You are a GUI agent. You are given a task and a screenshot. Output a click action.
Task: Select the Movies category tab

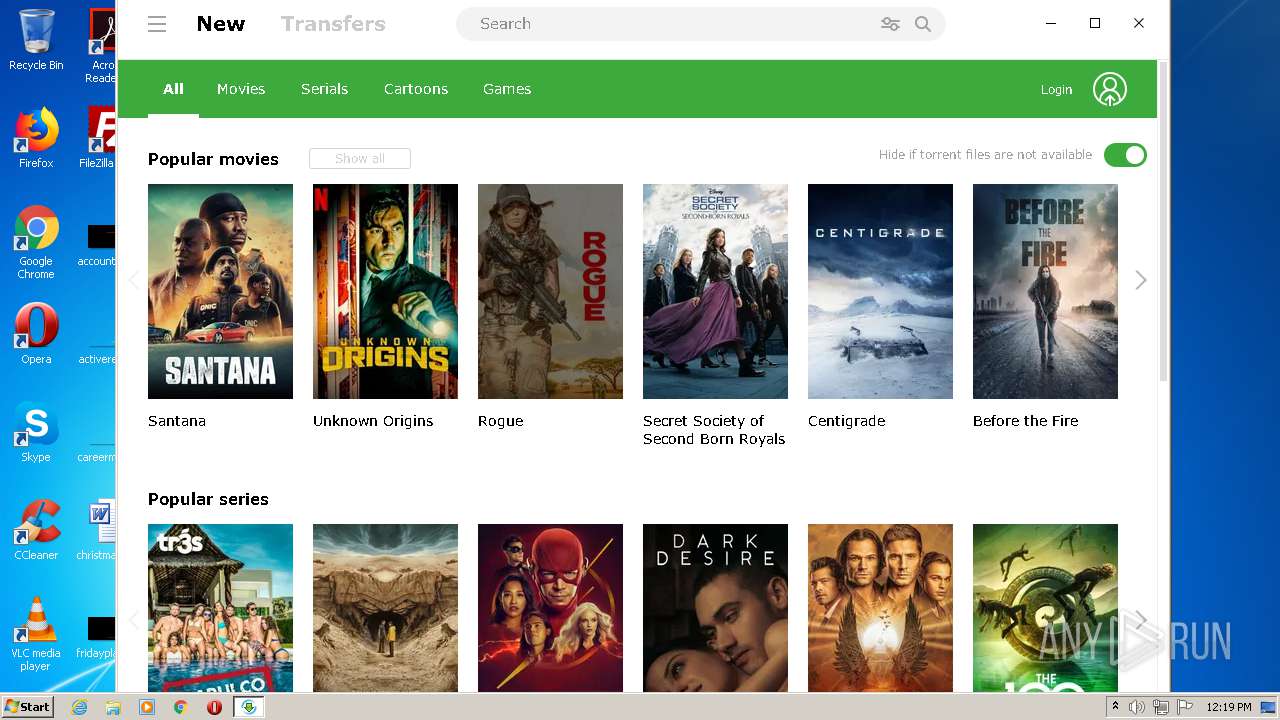[x=241, y=89]
